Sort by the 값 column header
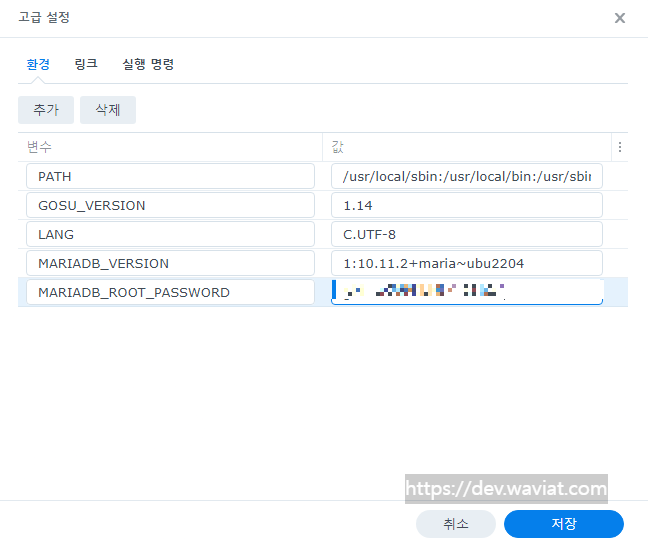The image size is (648, 544). pos(467,147)
